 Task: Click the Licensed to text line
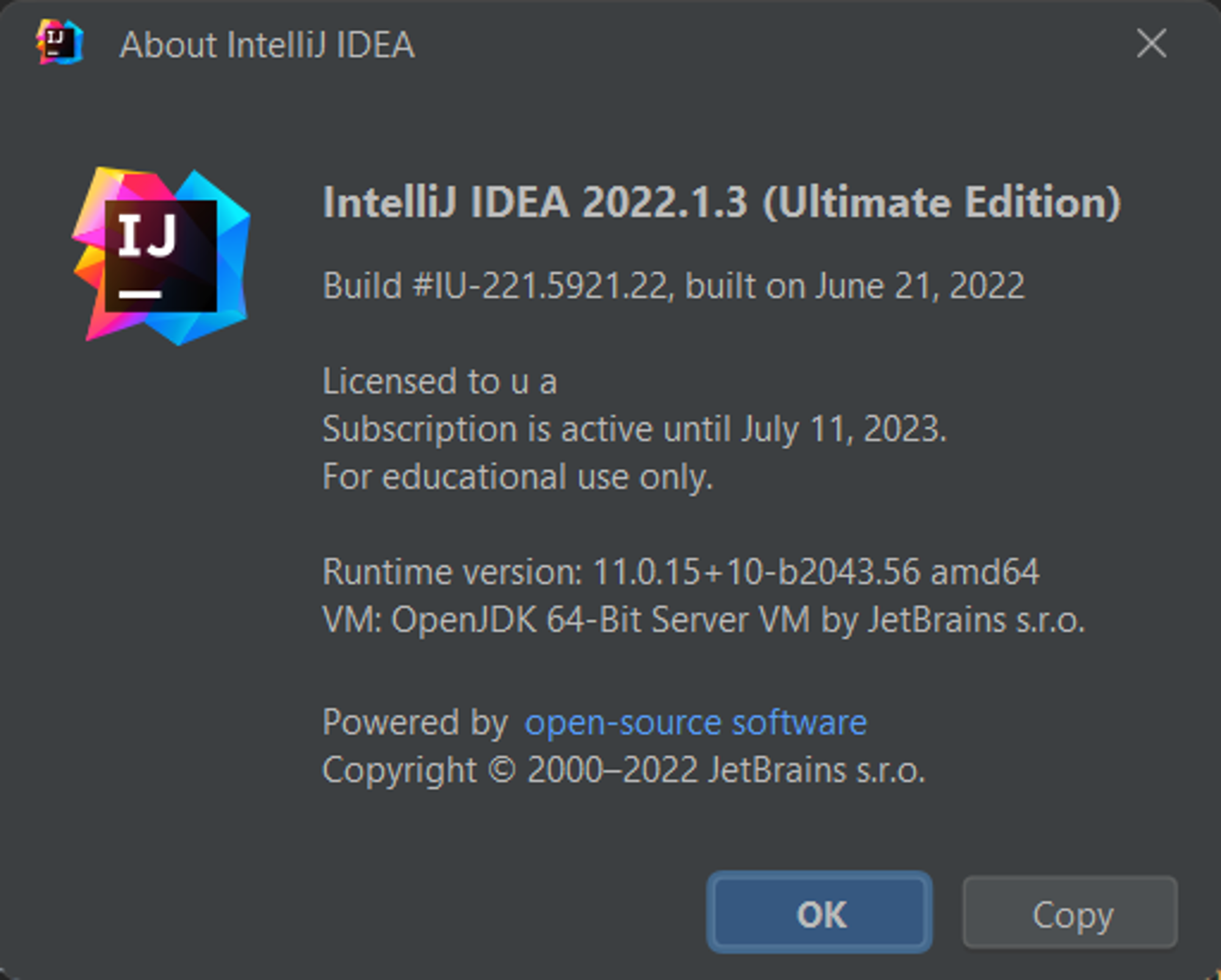440,382
